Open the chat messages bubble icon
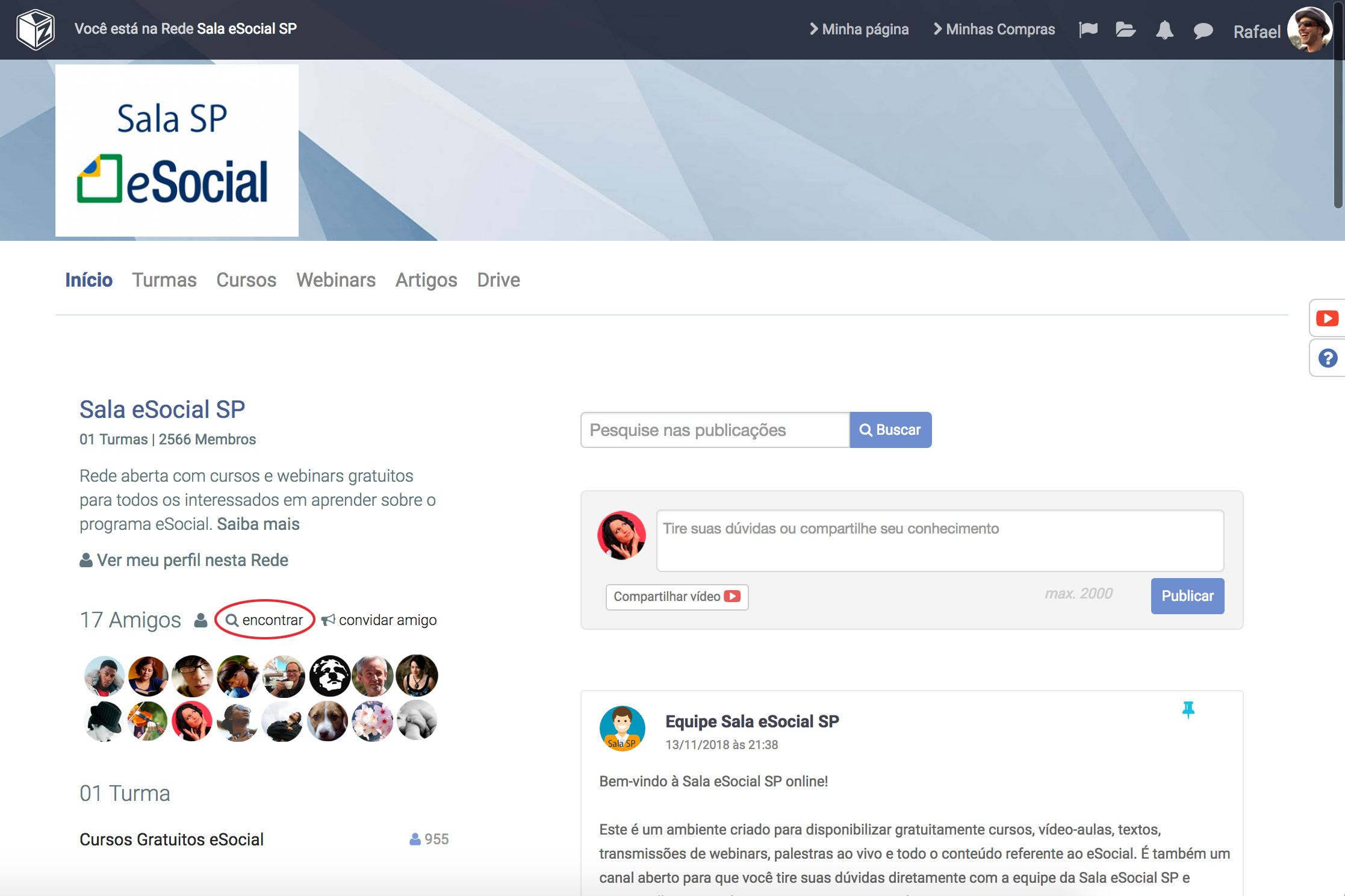1345x896 pixels. tap(1203, 30)
